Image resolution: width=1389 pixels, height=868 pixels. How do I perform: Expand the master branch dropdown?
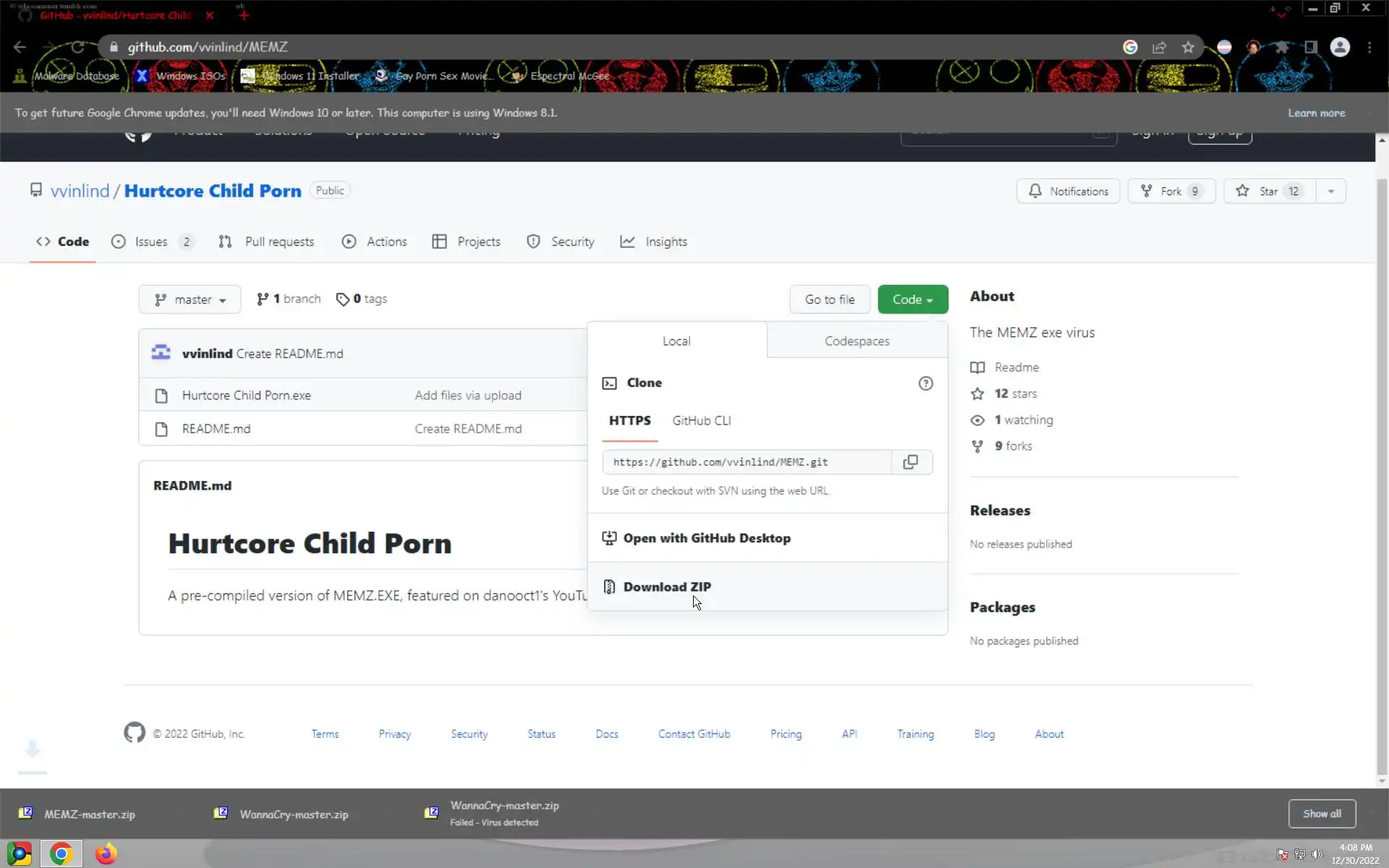point(190,299)
